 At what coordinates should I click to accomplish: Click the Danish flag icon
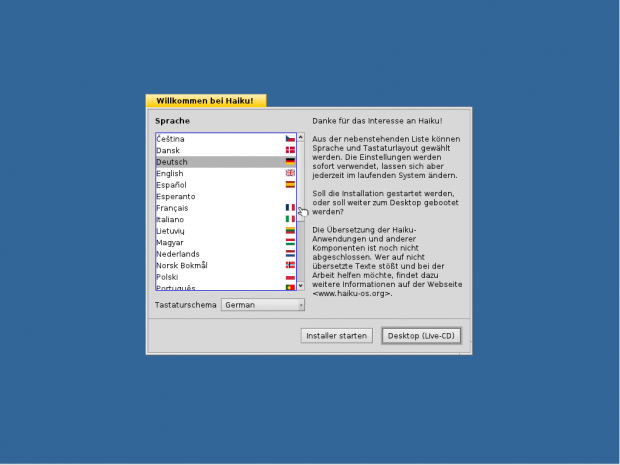(x=290, y=150)
